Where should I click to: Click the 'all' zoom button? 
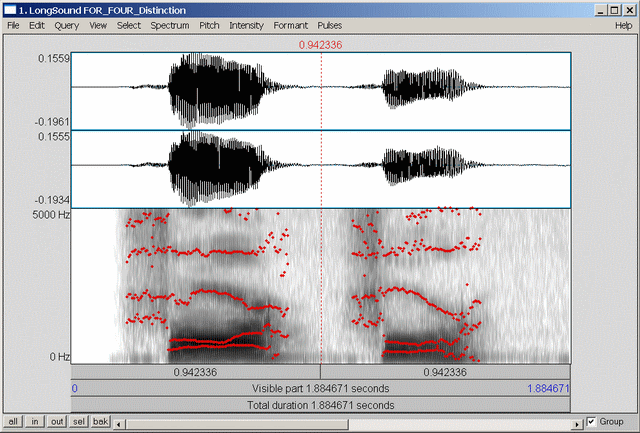point(14,422)
